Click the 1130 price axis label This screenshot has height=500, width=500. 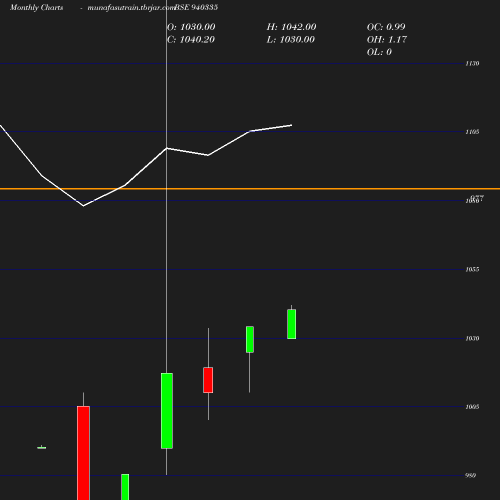click(x=472, y=63)
